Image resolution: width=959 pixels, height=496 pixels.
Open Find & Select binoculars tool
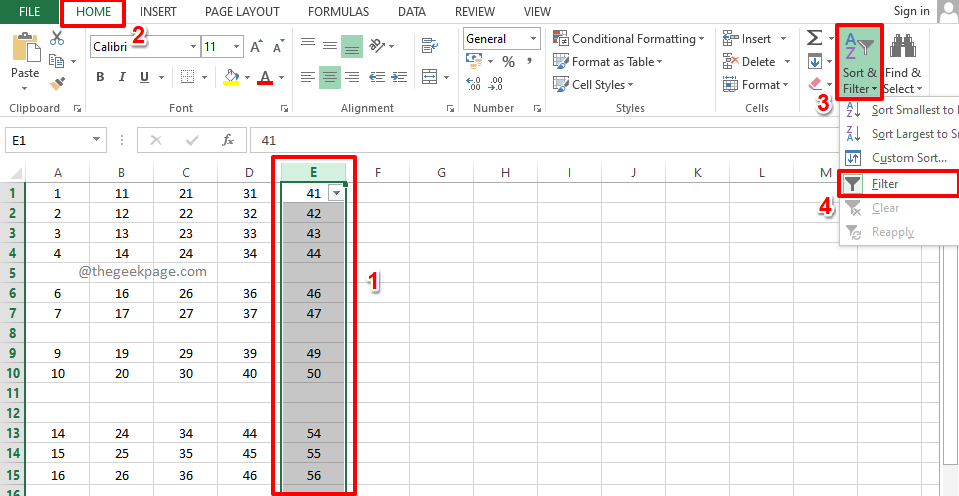tap(903, 62)
